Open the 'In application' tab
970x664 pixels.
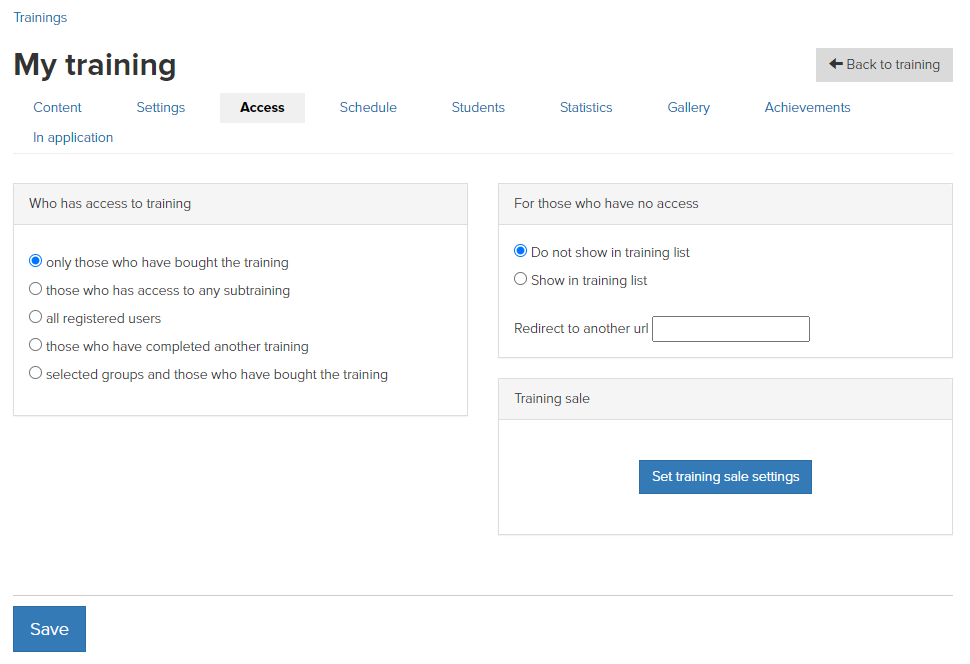coord(73,137)
